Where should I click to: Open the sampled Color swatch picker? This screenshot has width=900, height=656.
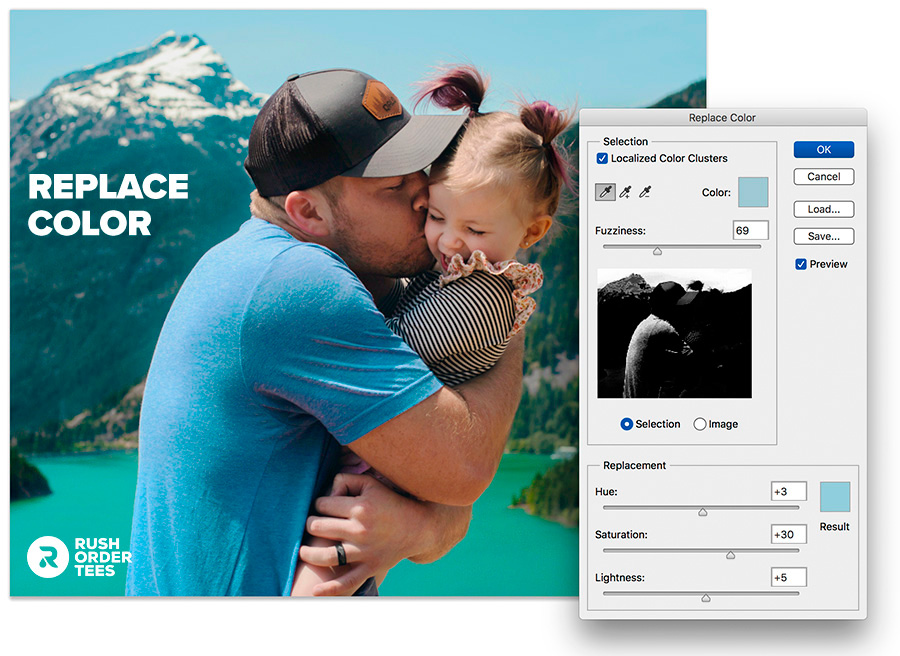click(753, 191)
